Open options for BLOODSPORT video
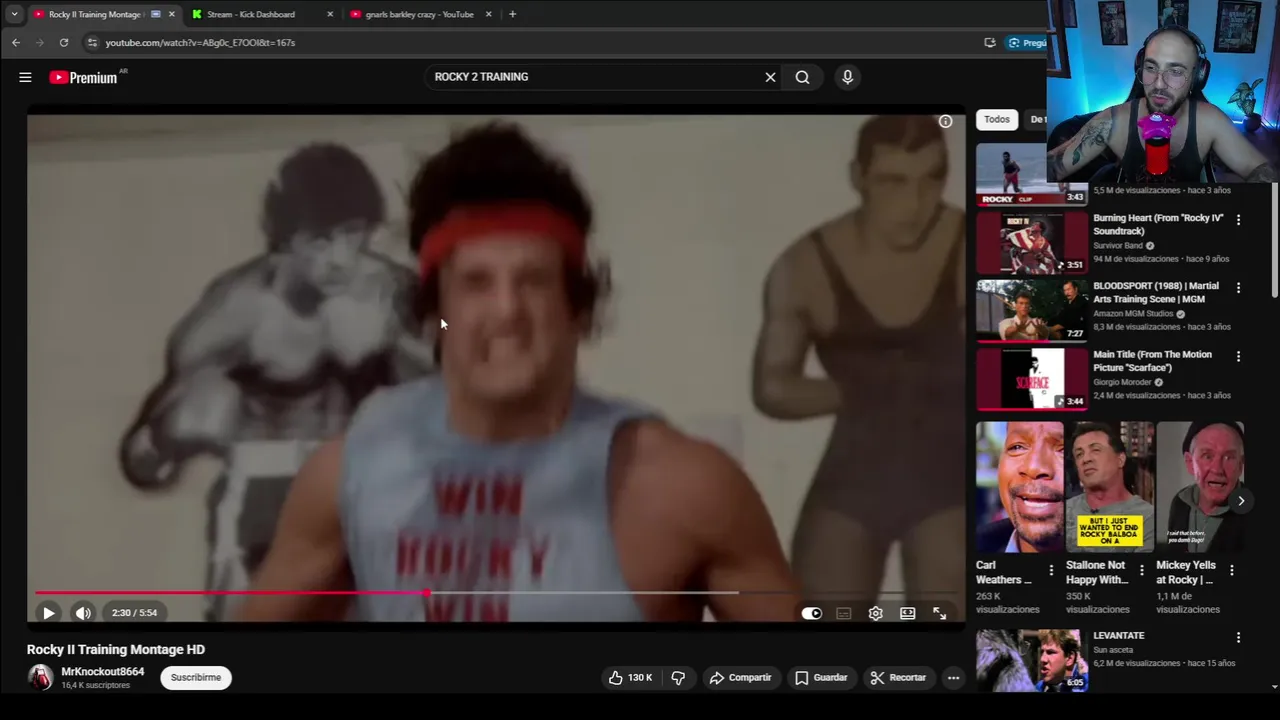Screen dimensions: 1280x720 (x=1238, y=288)
